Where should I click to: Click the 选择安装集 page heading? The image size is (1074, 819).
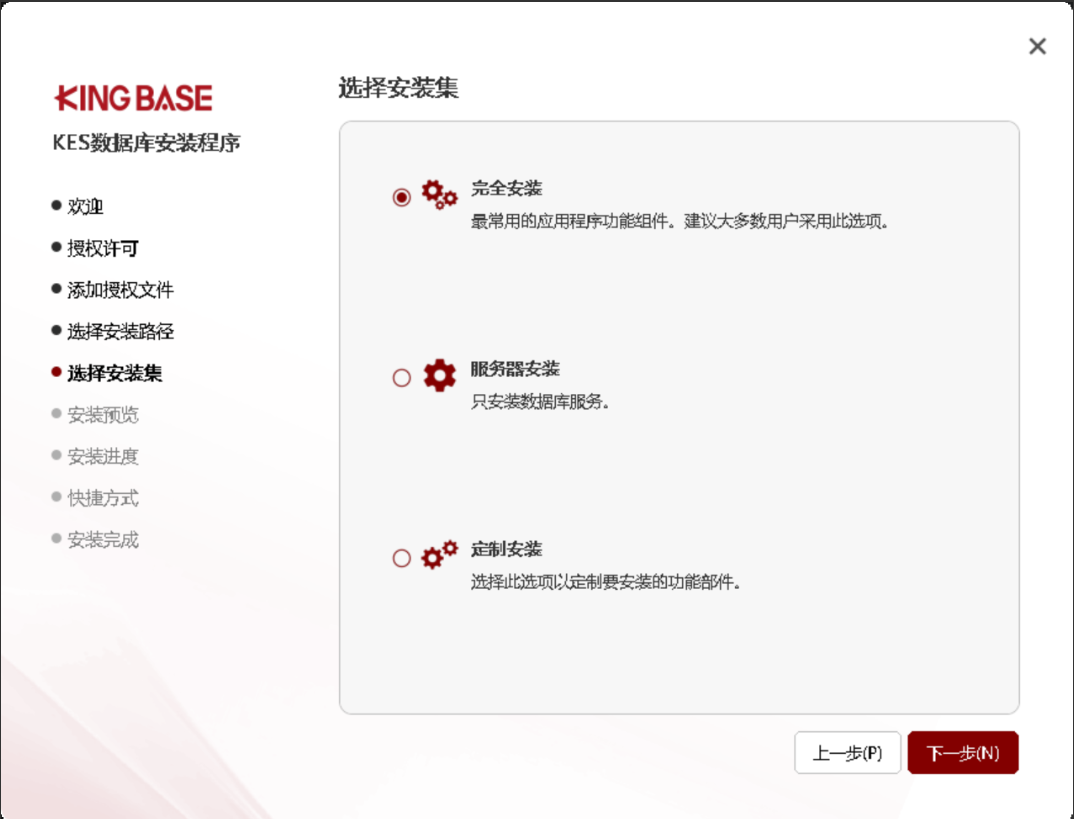(399, 88)
